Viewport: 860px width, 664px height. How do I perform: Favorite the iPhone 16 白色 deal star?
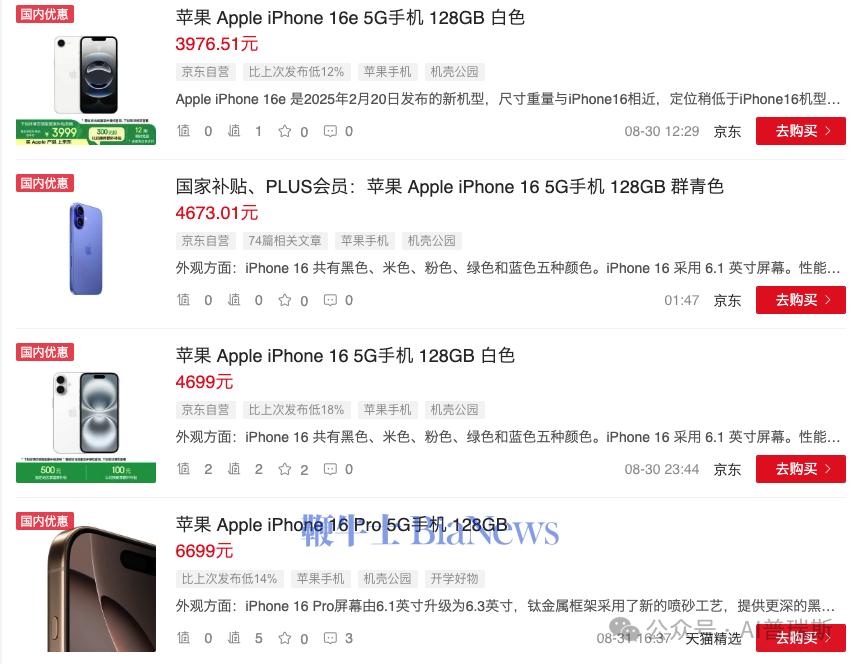(285, 469)
